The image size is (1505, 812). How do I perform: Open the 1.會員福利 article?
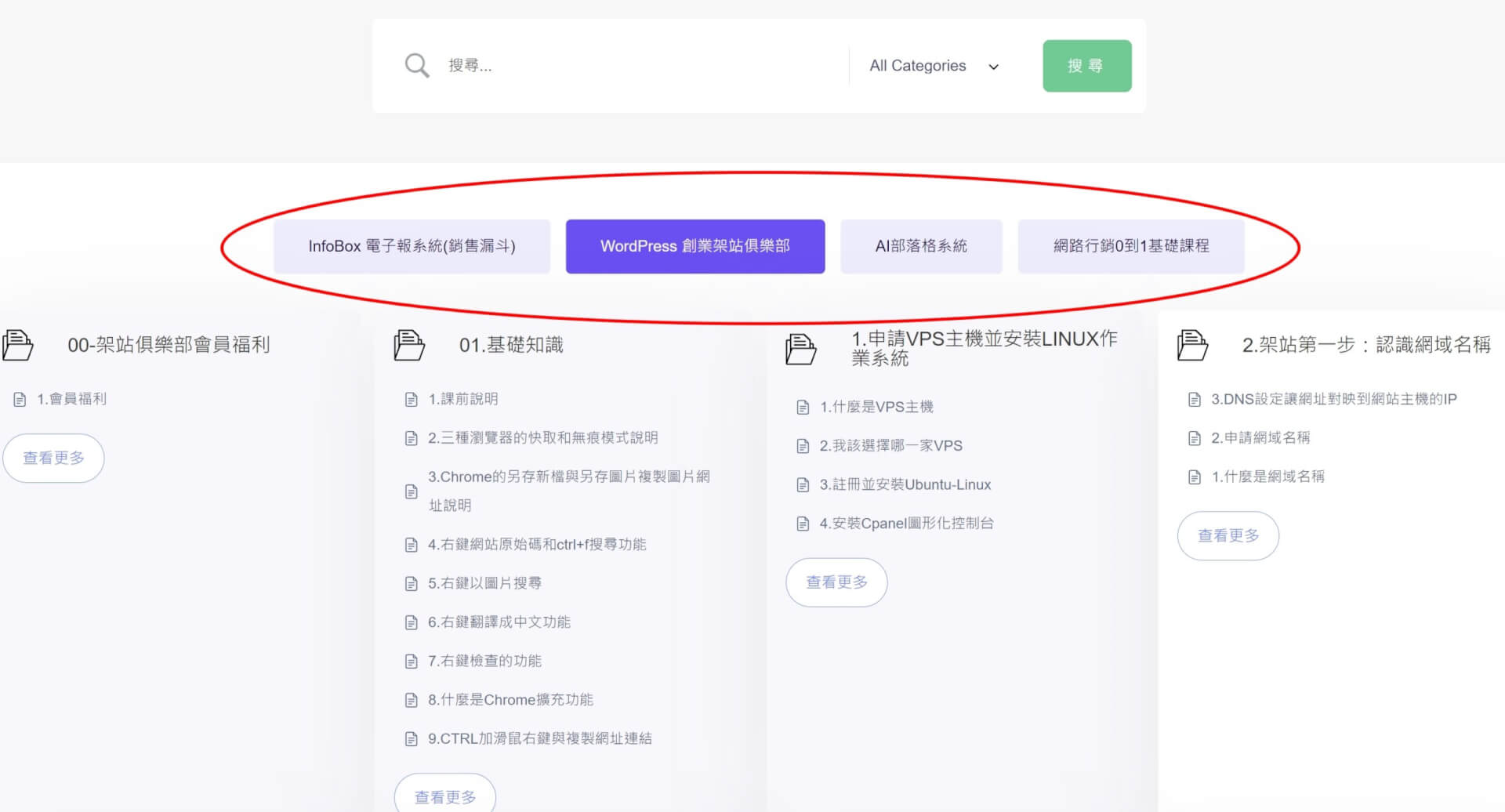71,399
